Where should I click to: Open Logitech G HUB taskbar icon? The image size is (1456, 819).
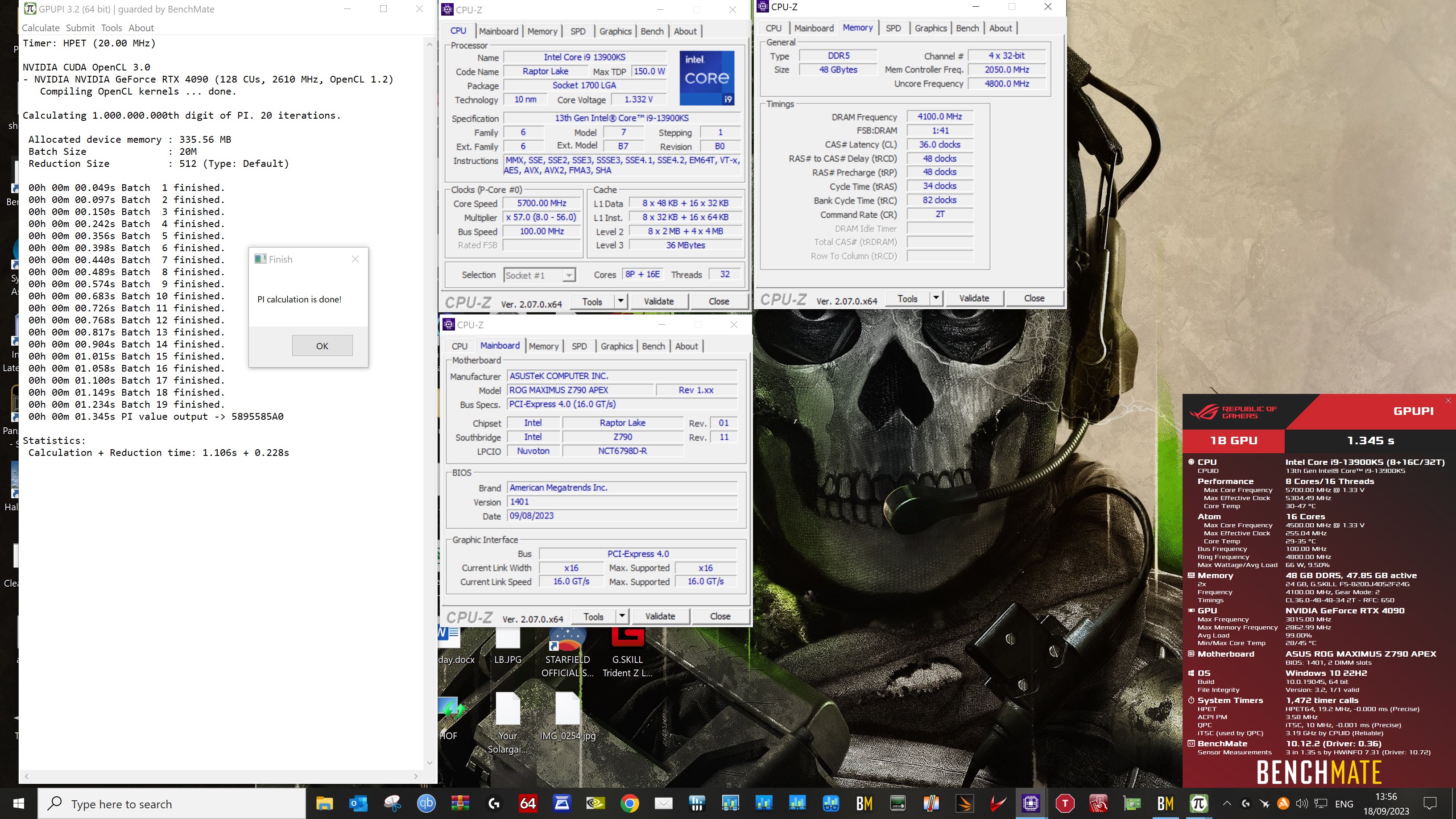[x=494, y=803]
